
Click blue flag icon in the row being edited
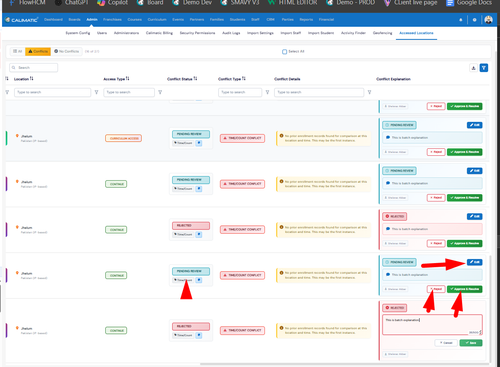tap(199, 335)
